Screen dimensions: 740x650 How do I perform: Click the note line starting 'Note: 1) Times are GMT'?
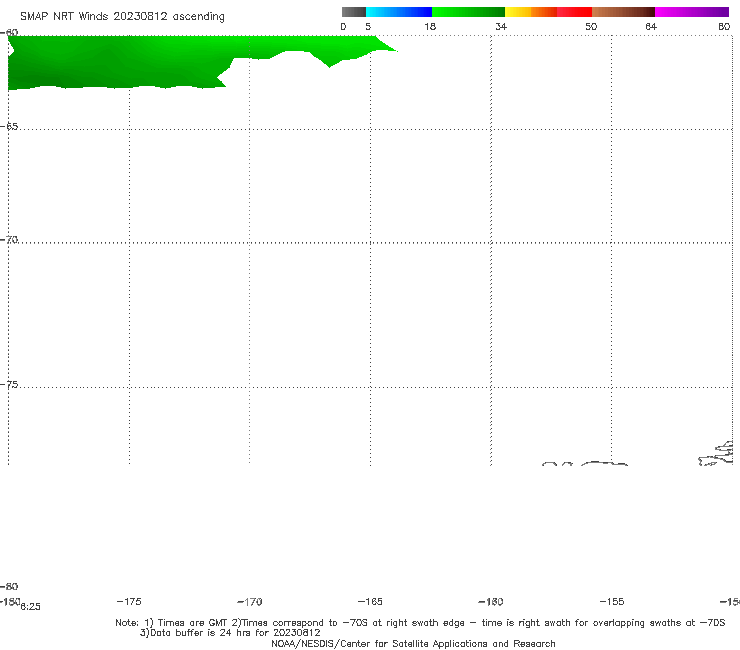[420, 623]
